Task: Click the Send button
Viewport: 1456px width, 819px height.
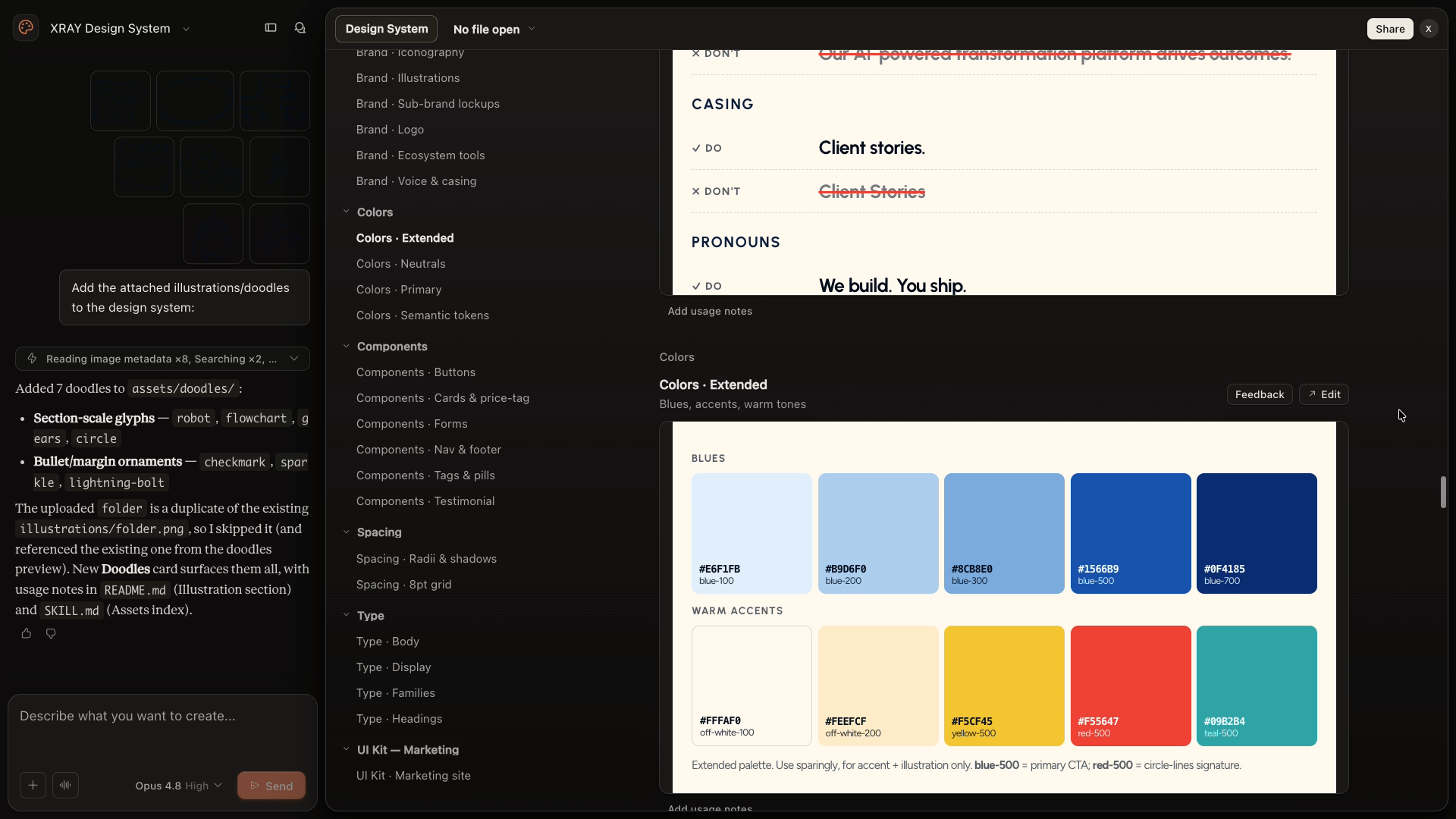Action: coord(271,786)
